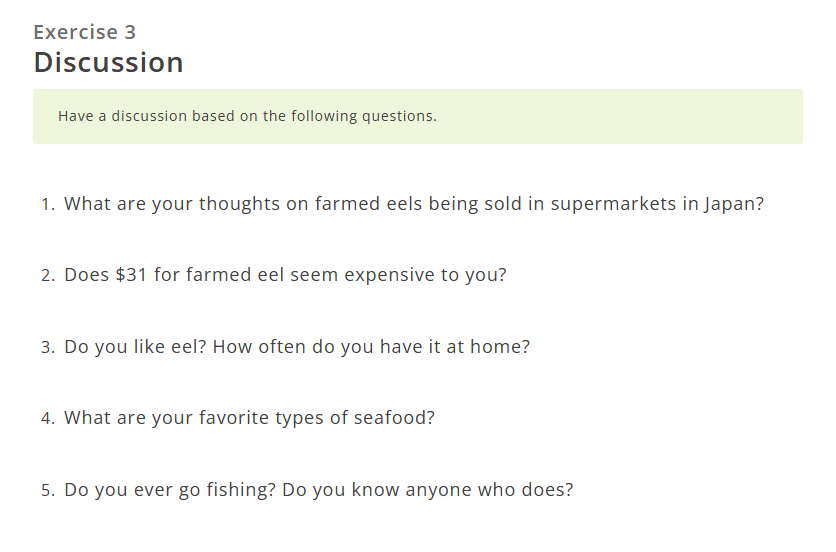Click the number 1 list marker

coord(48,204)
